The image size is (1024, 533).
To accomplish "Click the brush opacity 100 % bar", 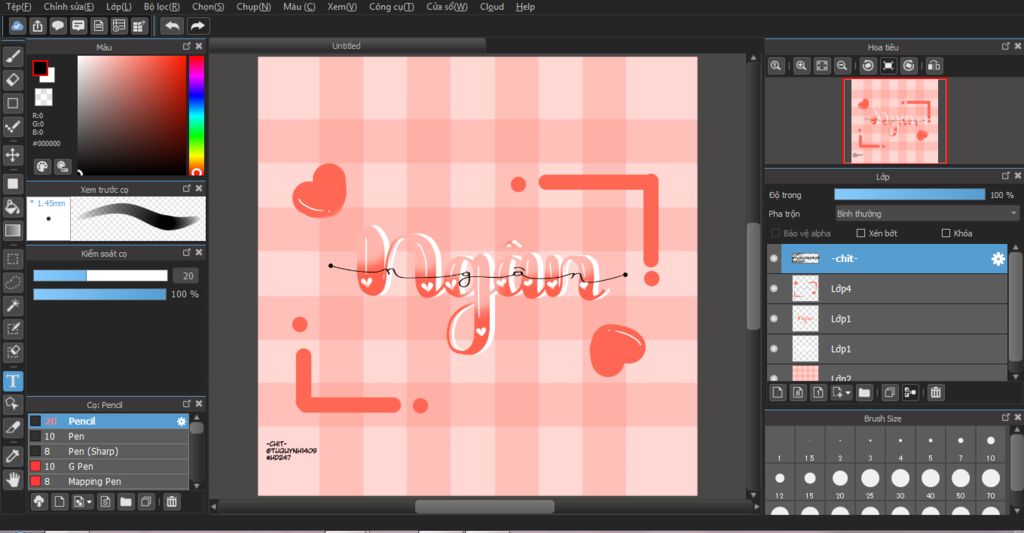I will pos(100,295).
